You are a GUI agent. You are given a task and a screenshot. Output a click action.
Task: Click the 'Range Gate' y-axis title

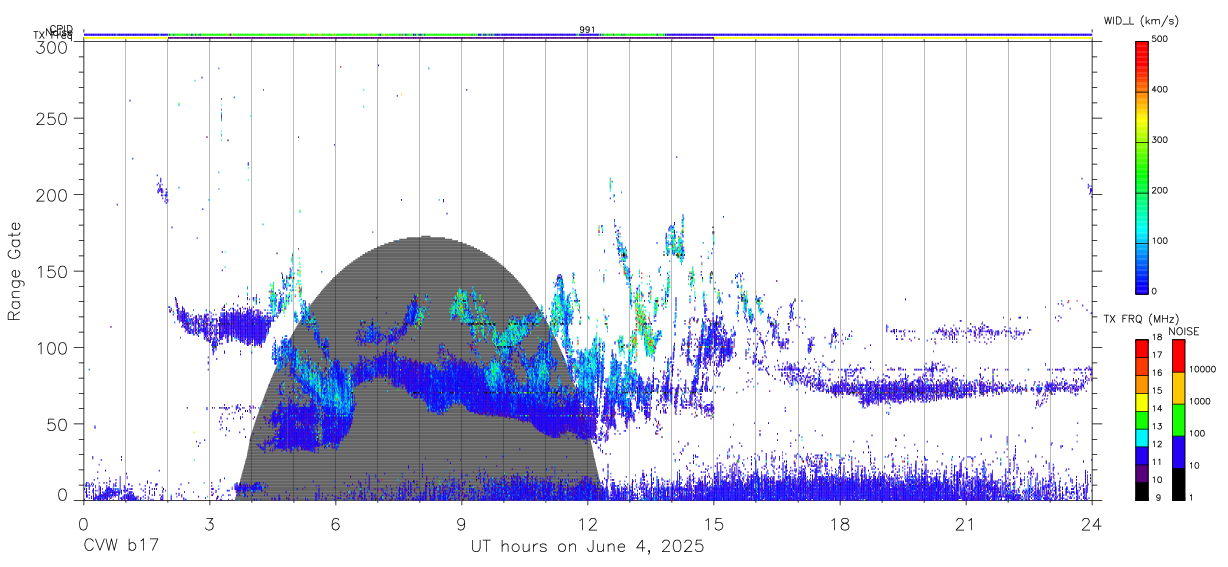pos(15,271)
